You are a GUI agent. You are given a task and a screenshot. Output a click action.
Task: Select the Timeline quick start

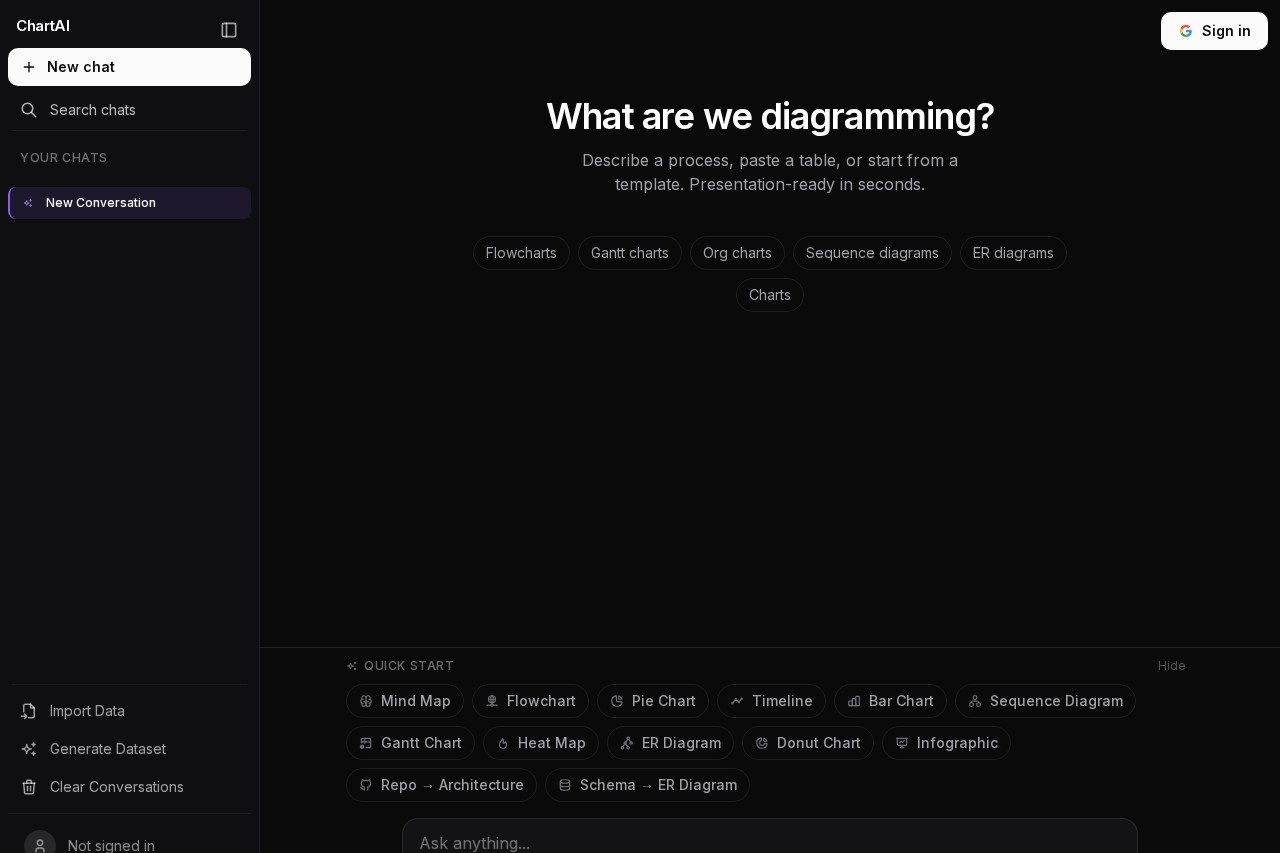click(771, 701)
